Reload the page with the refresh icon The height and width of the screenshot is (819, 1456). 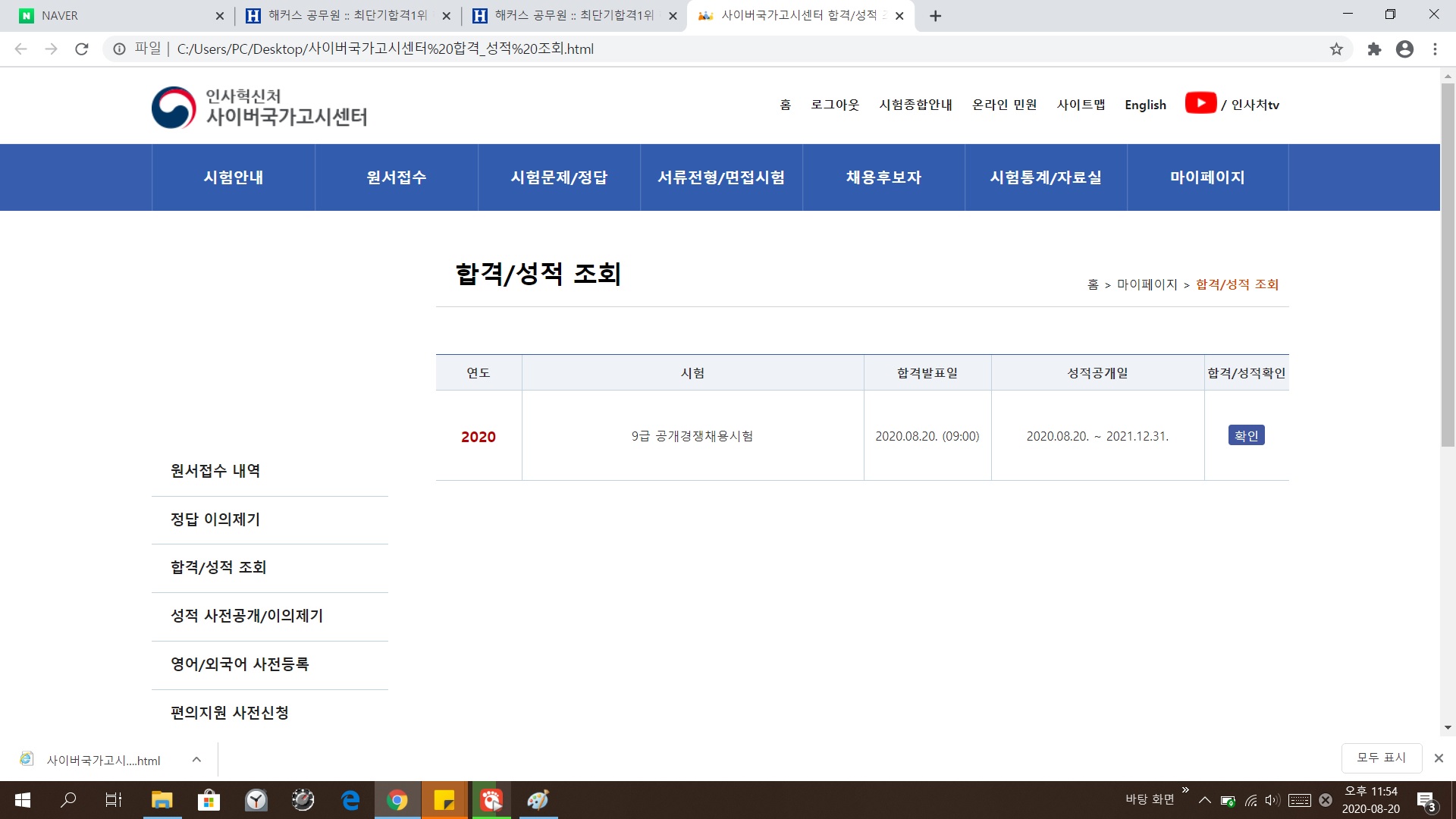point(82,49)
